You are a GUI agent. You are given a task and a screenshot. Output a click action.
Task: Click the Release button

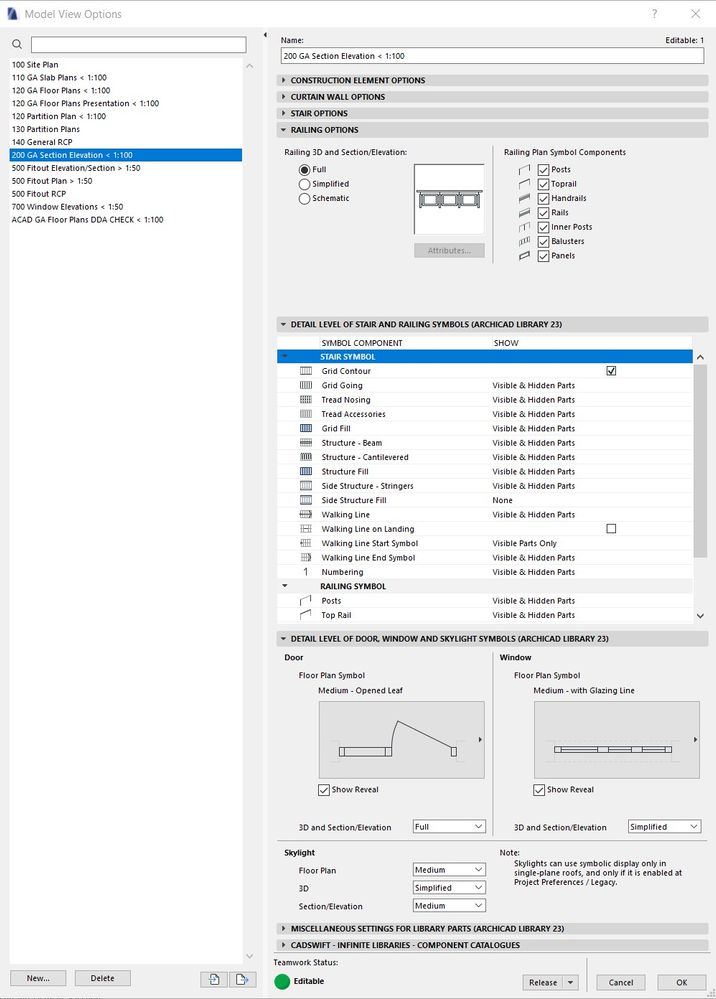click(543, 982)
